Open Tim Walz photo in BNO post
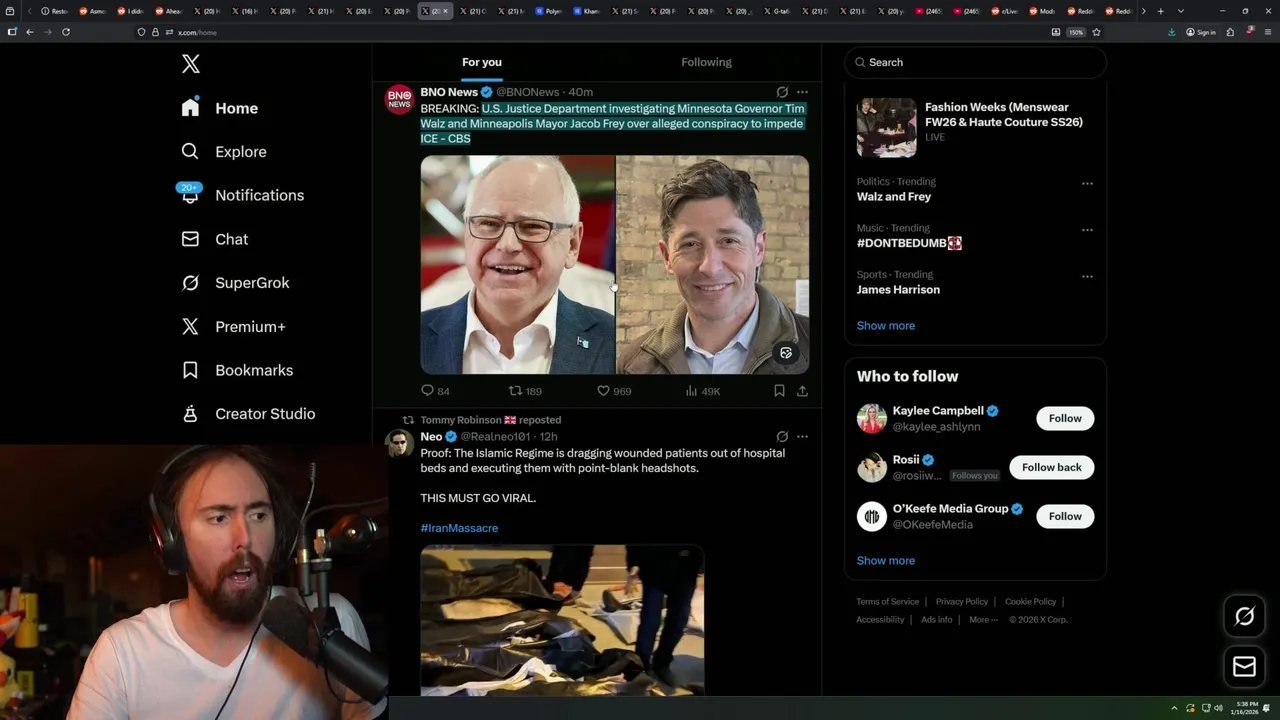 (517, 264)
